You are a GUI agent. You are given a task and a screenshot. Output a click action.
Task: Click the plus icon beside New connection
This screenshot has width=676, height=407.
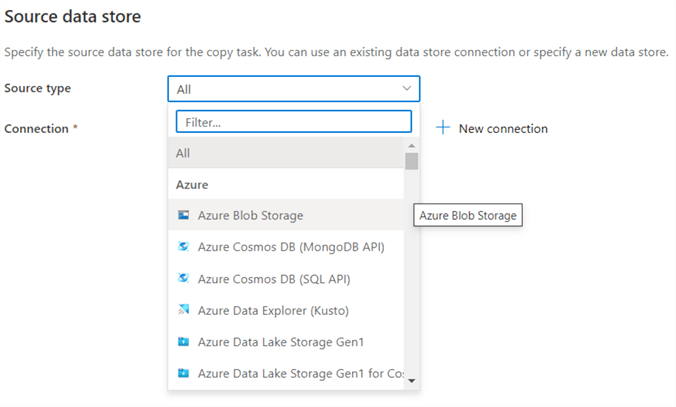click(x=443, y=128)
